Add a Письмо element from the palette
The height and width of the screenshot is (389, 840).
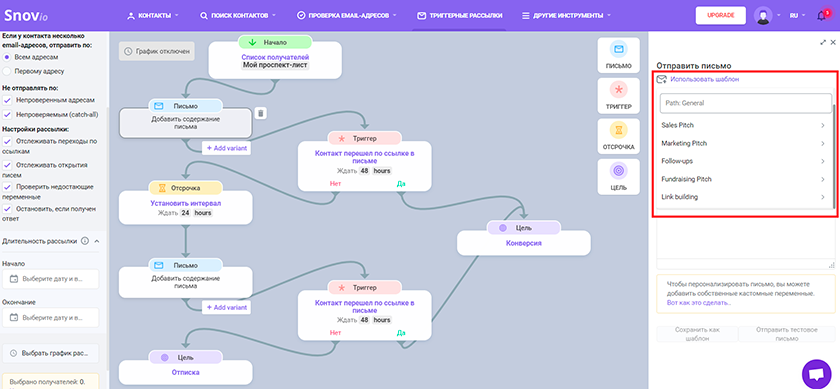click(619, 56)
